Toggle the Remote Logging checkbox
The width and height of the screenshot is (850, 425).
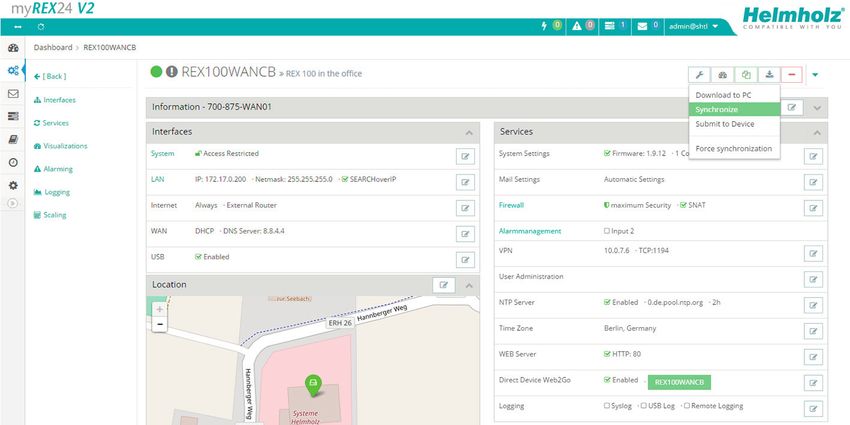click(686, 405)
